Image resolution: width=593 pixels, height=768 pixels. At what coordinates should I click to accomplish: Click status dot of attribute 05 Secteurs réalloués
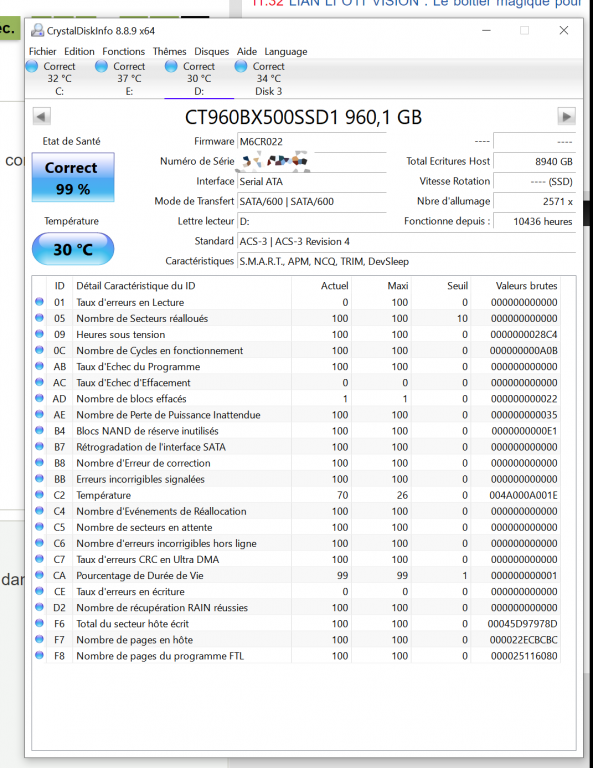[39, 318]
